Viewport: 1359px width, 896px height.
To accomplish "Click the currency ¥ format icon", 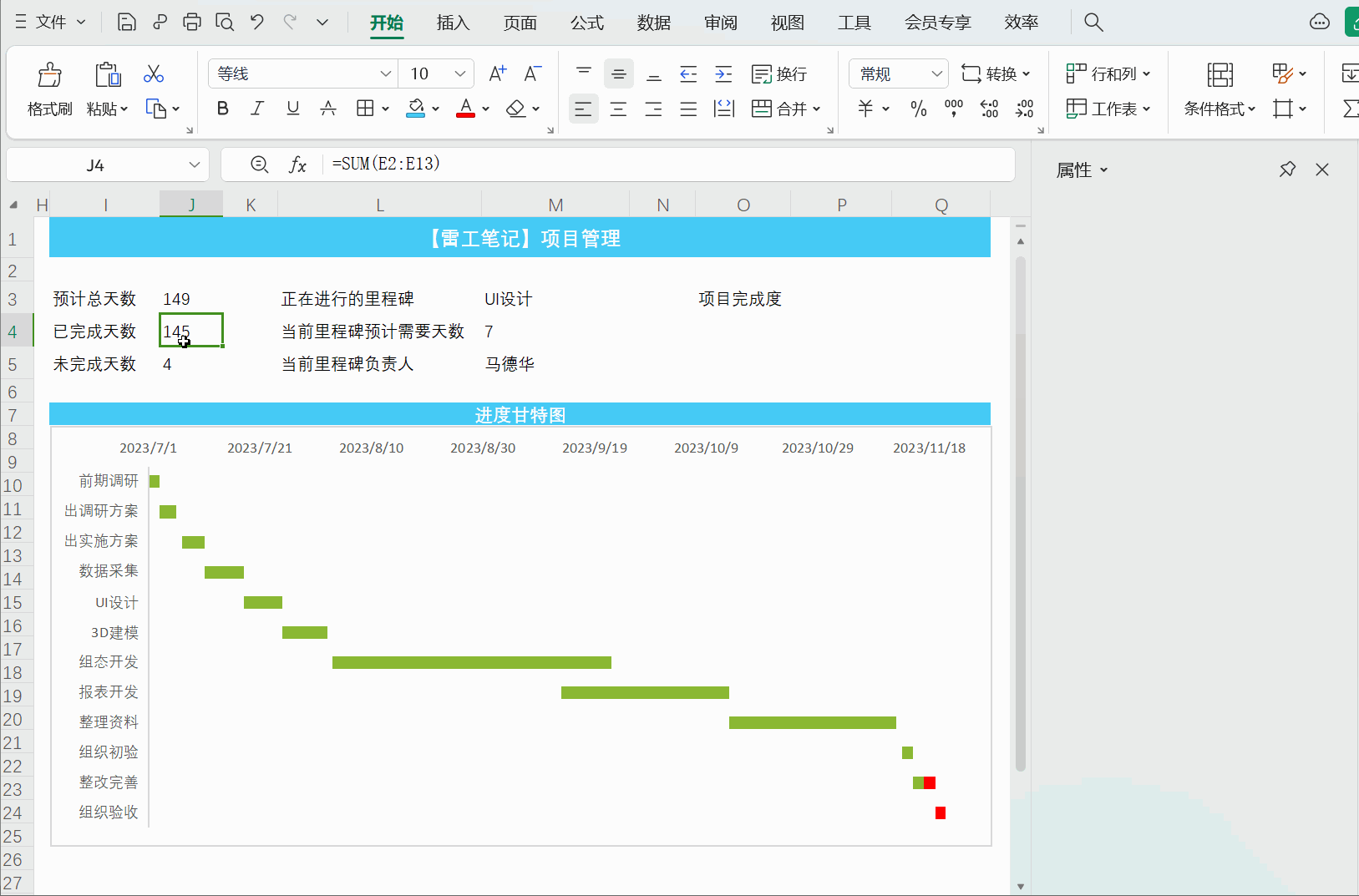I will pos(865,109).
